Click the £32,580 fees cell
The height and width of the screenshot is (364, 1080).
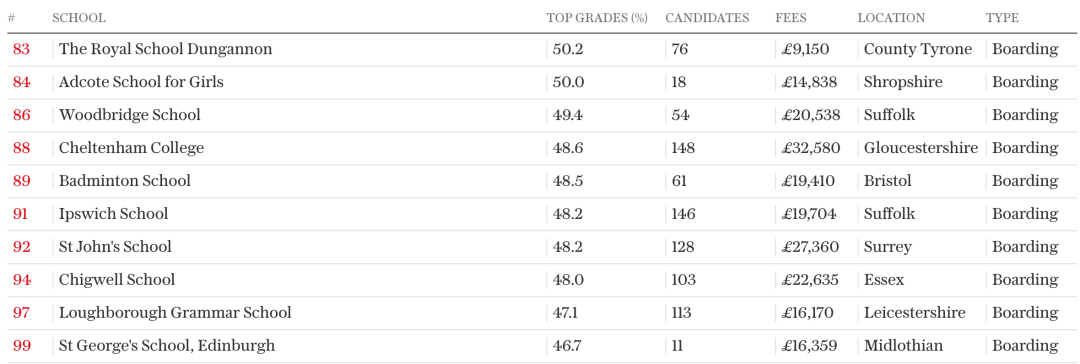point(811,148)
